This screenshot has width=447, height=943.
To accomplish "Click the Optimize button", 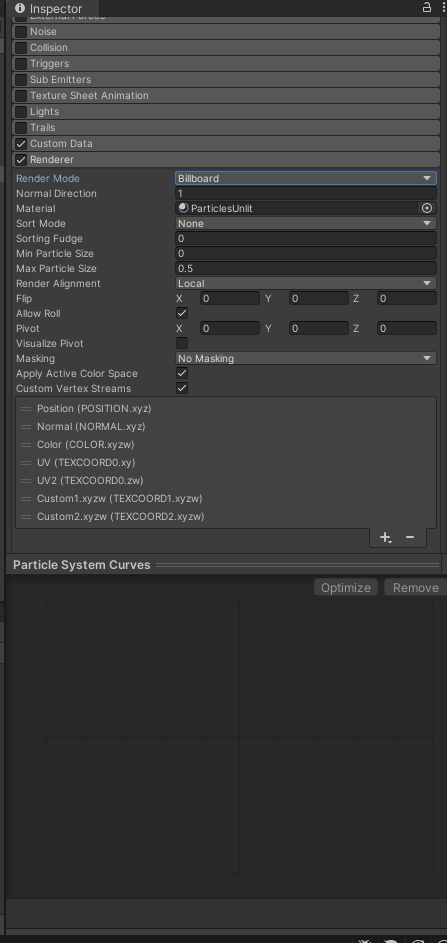I will coord(346,588).
